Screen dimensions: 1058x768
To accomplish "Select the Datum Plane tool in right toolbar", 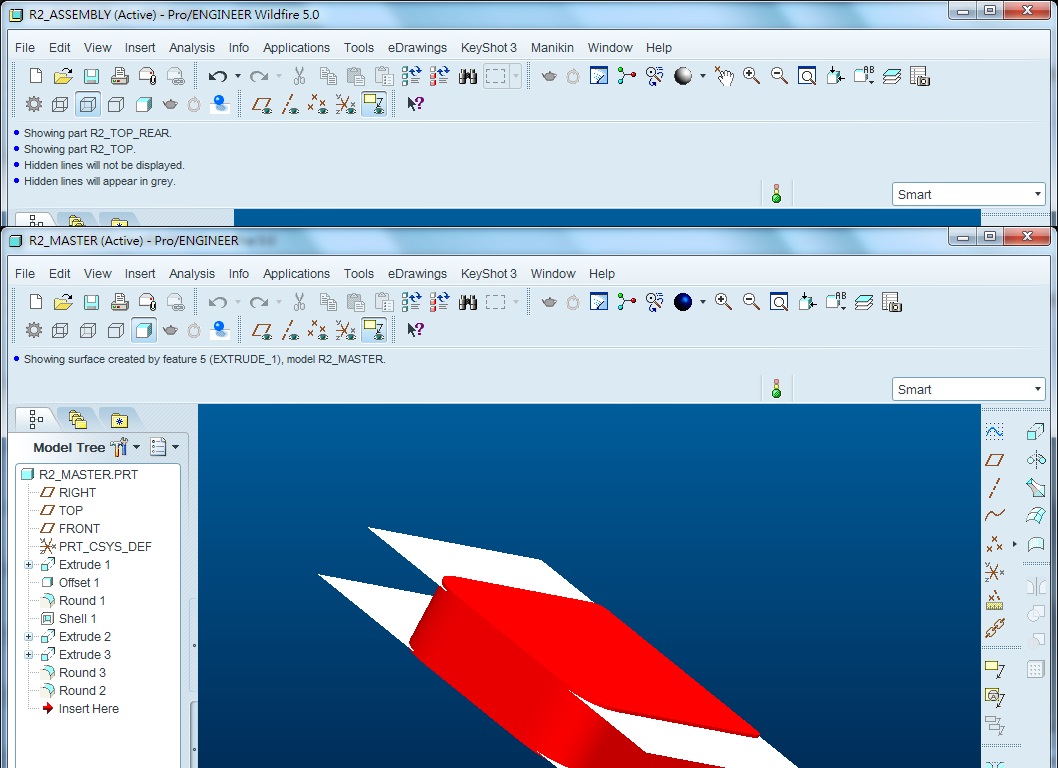I will point(995,460).
